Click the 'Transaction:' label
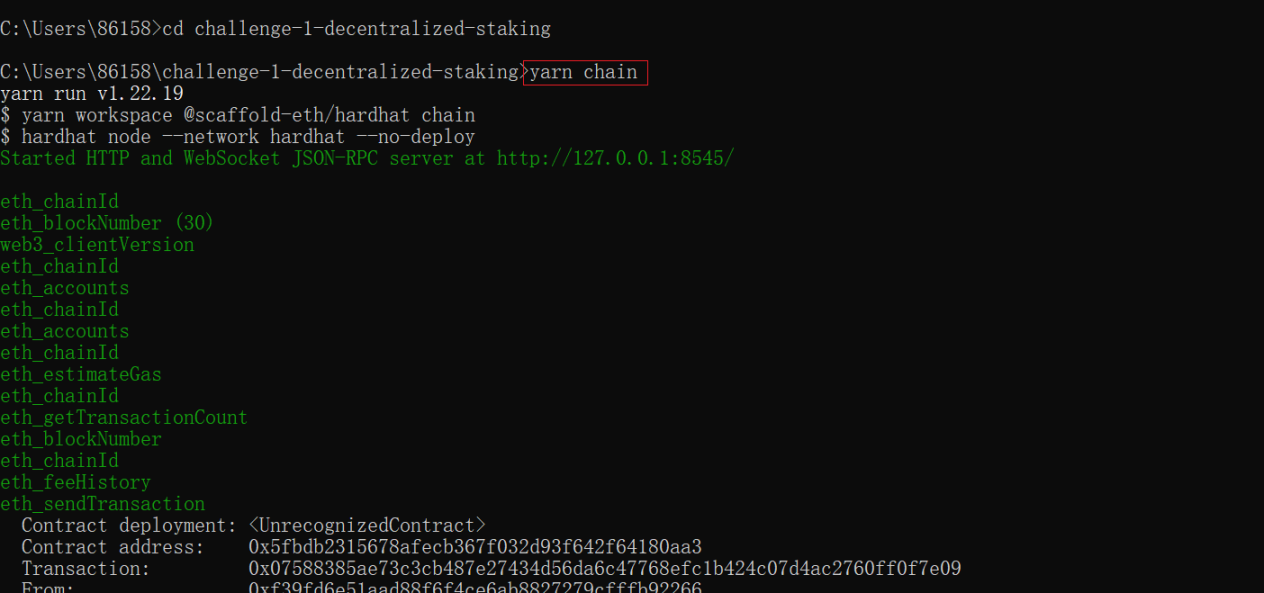The image size is (1264, 593). (x=86, y=569)
